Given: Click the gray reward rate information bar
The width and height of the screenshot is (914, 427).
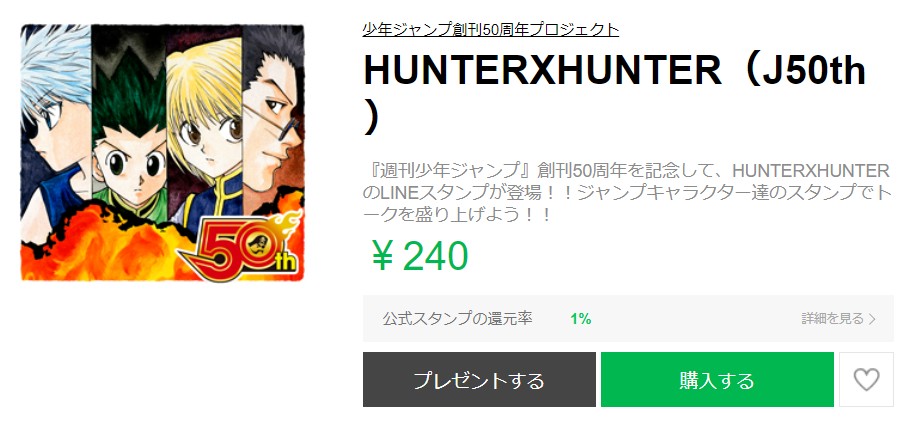Looking at the screenshot, I should pos(628,319).
